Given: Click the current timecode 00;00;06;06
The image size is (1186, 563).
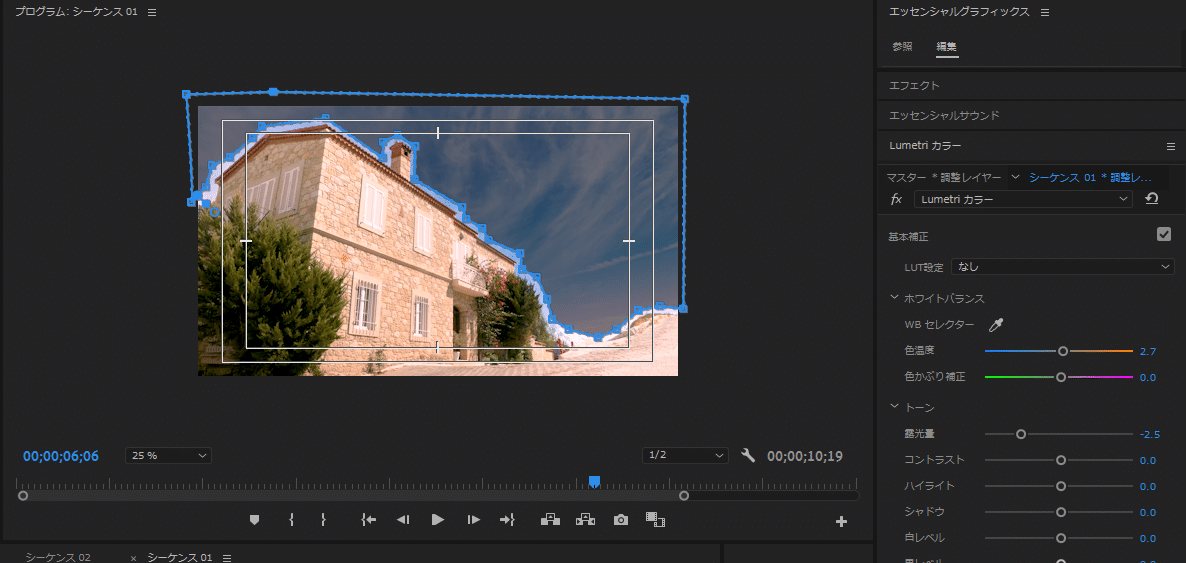Looking at the screenshot, I should [61, 456].
